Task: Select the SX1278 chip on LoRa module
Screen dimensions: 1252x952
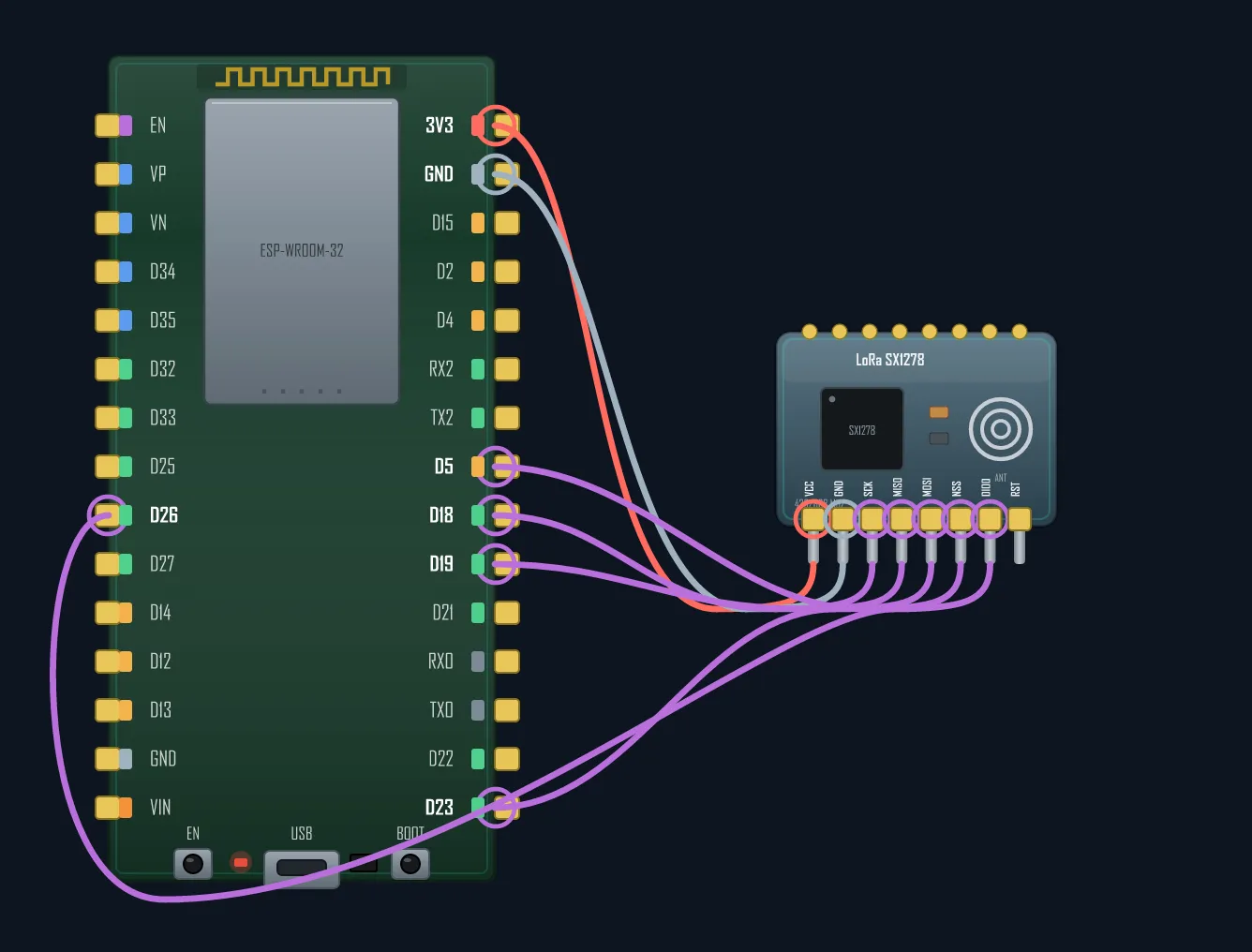Action: click(862, 429)
